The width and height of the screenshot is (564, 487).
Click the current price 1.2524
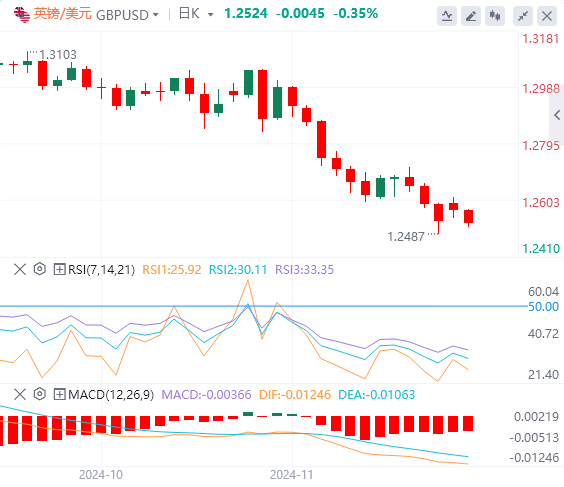point(246,14)
